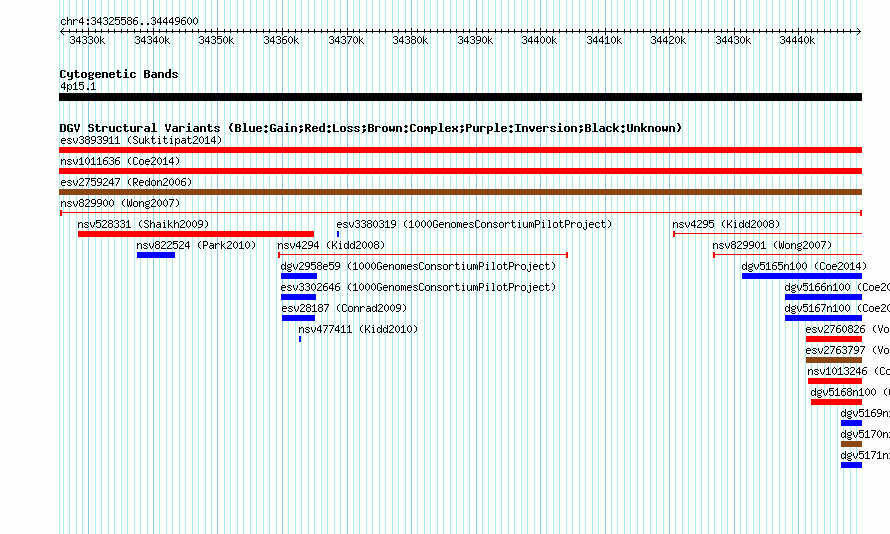This screenshot has width=890, height=534.
Task: Select the blue bar under dgv5167n100
Action: 824,318
